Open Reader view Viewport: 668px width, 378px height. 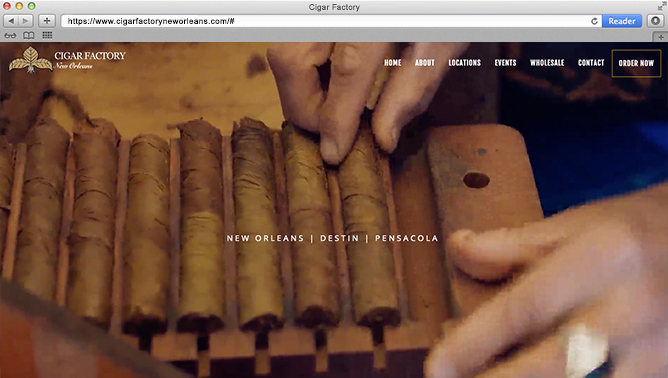(622, 21)
